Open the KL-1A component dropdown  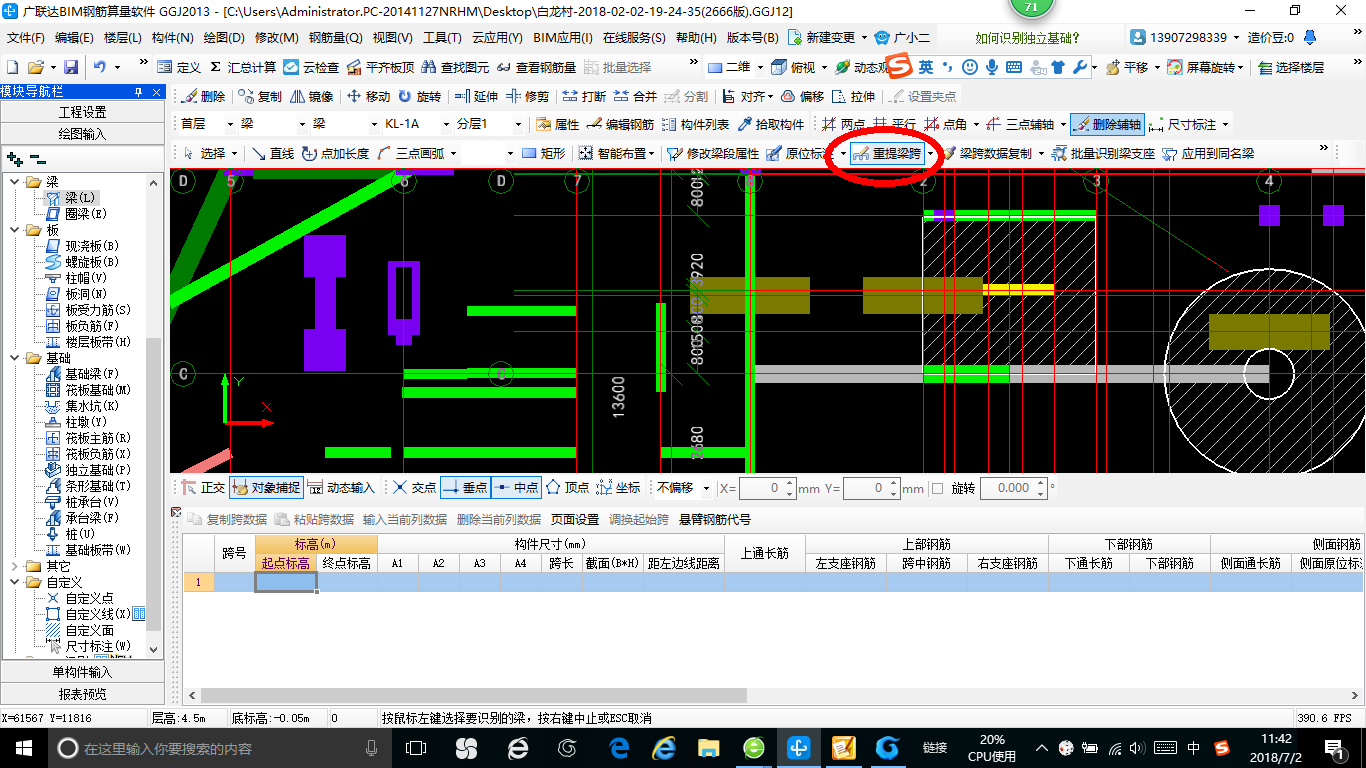click(x=445, y=125)
